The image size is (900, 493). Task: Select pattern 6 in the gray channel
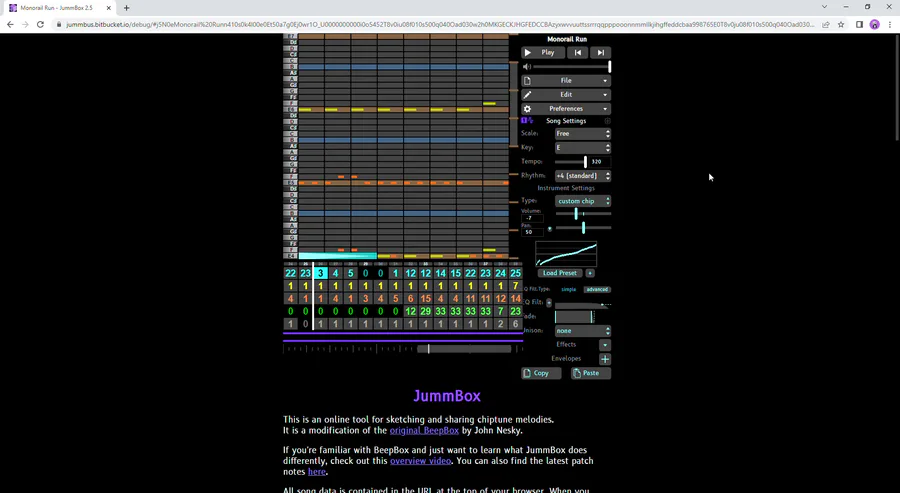pyautogui.click(x=515, y=324)
